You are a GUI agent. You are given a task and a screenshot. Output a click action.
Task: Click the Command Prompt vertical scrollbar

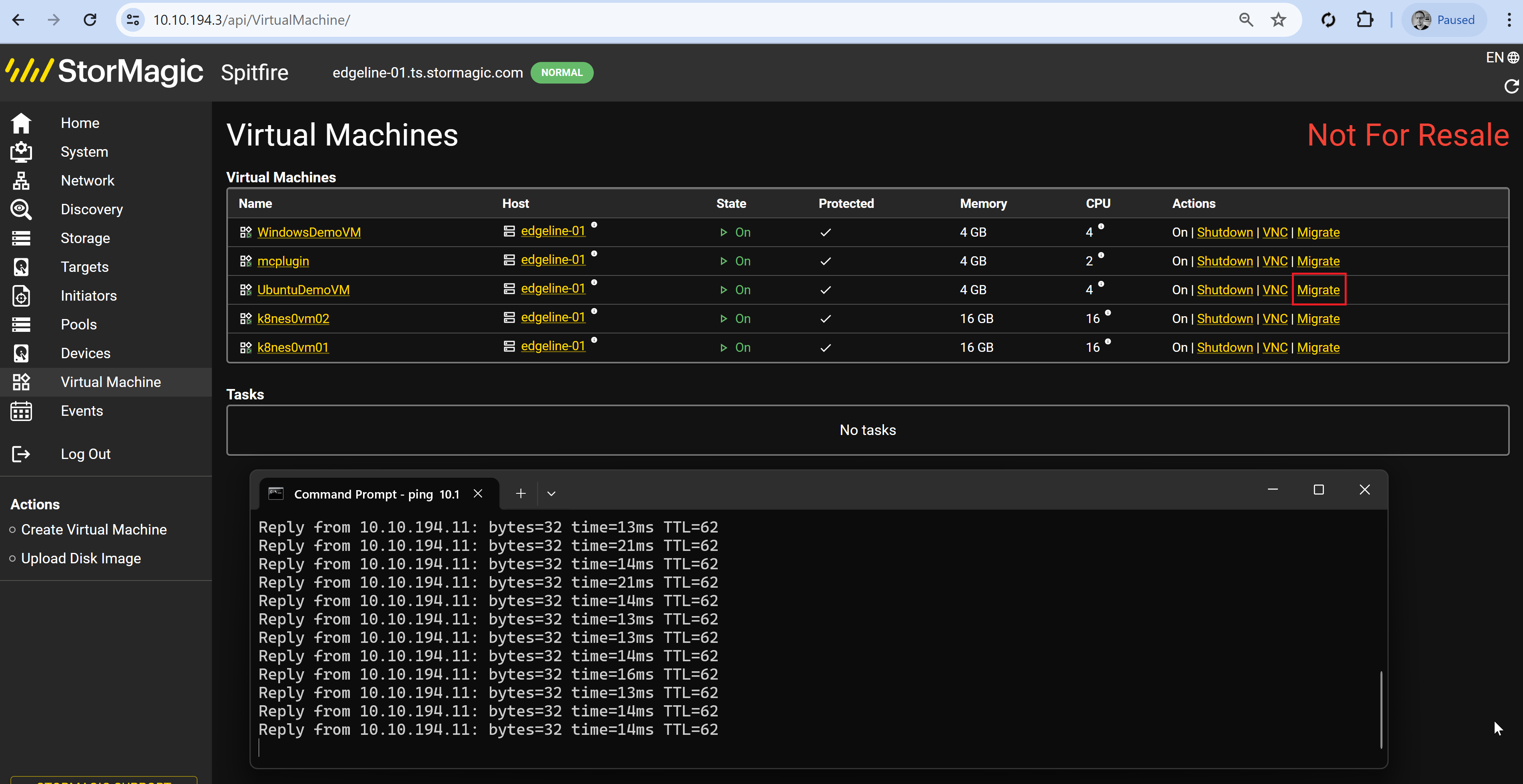click(x=1381, y=709)
